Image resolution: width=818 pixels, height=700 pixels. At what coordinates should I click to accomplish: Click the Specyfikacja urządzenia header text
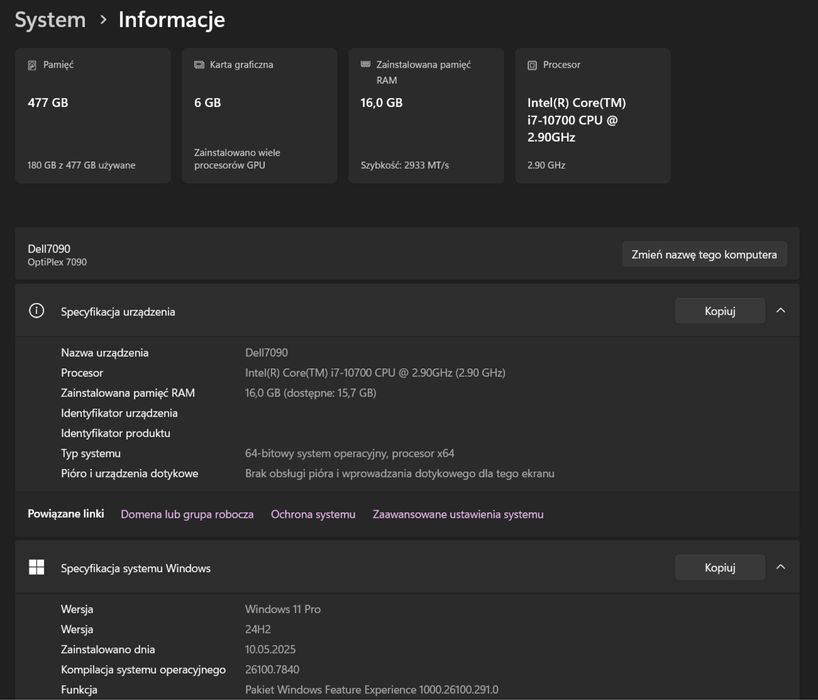pyautogui.click(x=118, y=312)
